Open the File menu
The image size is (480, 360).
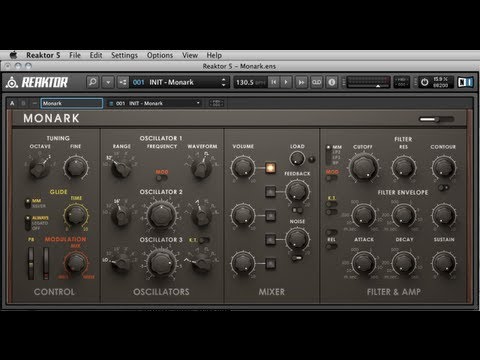point(75,55)
